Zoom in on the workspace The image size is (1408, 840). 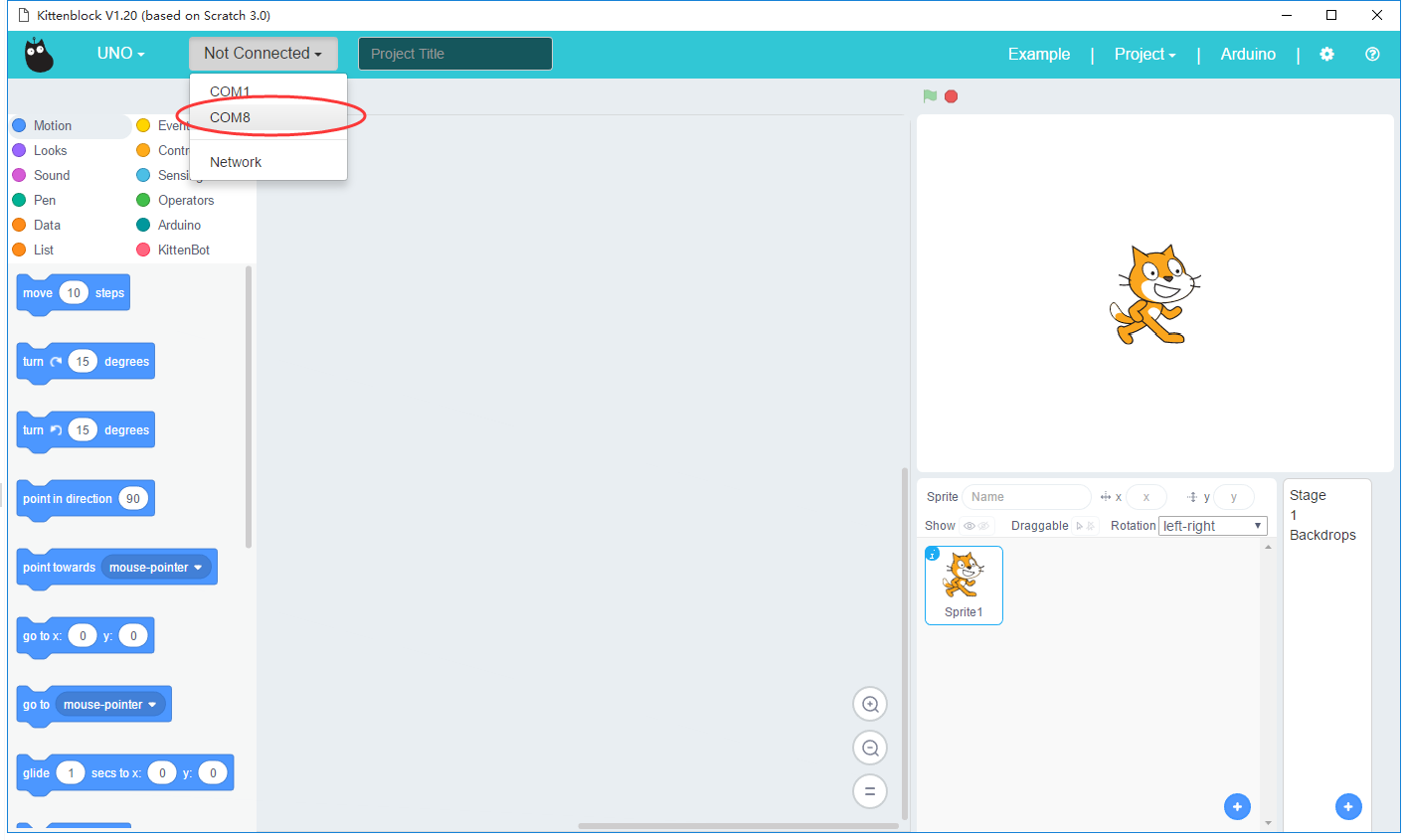(x=870, y=705)
